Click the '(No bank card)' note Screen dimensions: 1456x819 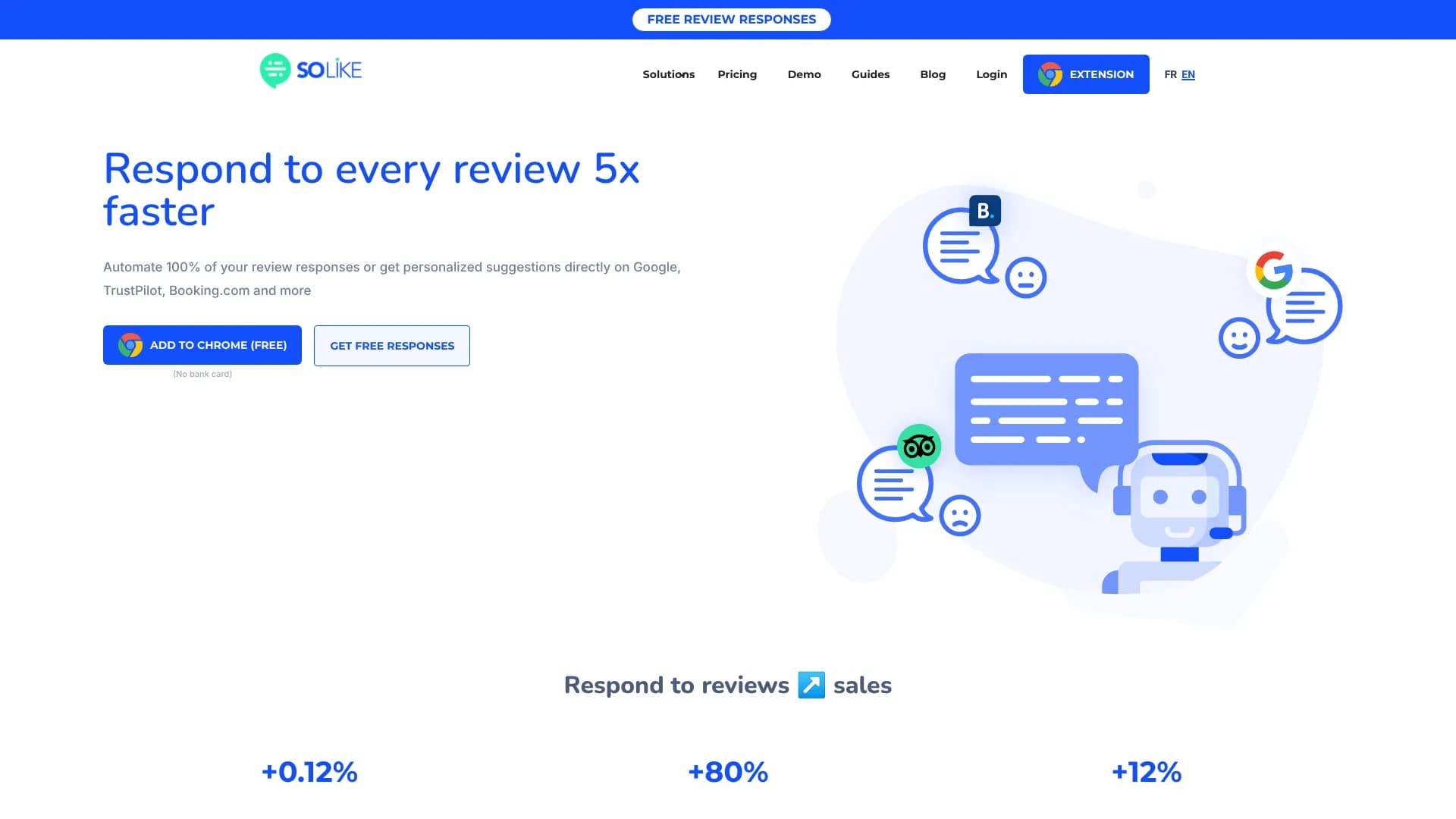click(202, 374)
